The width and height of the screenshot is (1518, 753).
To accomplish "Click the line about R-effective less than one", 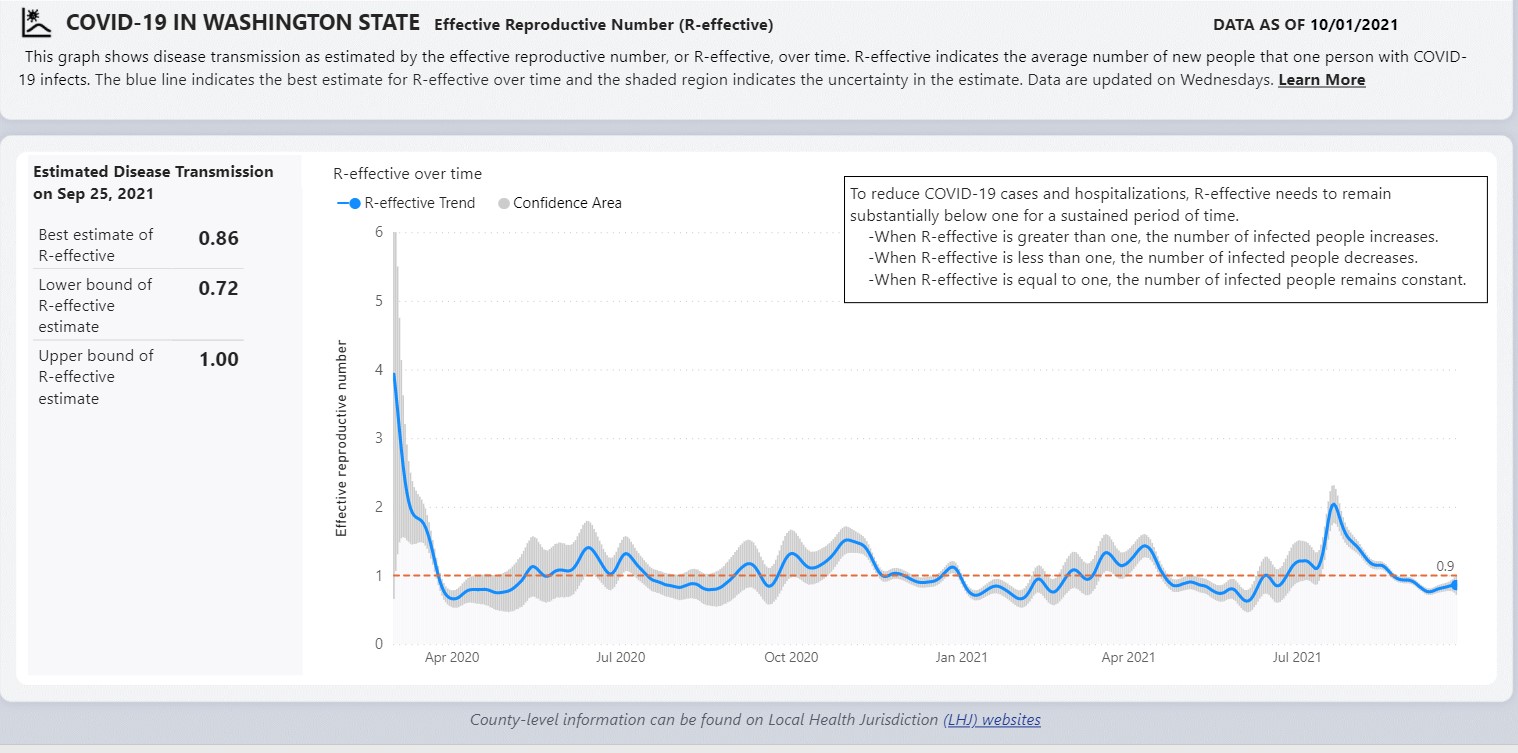I will pos(1144,258).
